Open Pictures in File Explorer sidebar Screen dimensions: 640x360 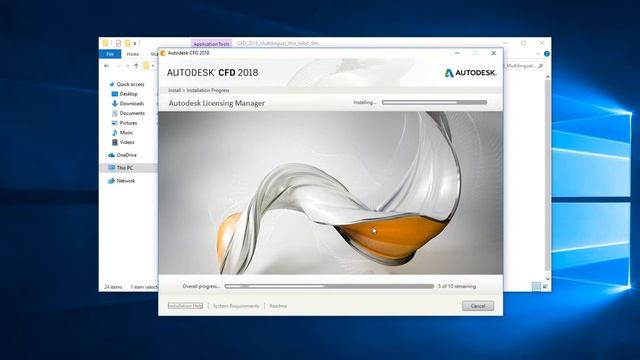point(128,123)
